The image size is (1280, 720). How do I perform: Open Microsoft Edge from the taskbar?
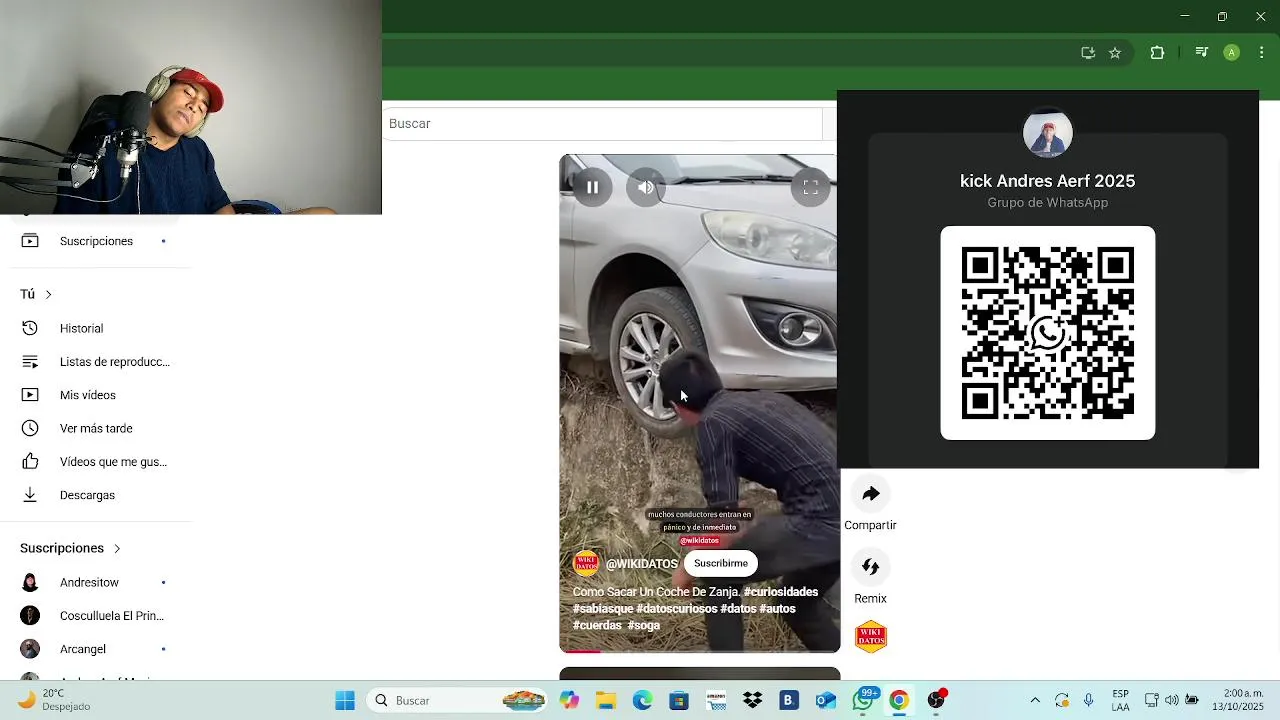(642, 701)
